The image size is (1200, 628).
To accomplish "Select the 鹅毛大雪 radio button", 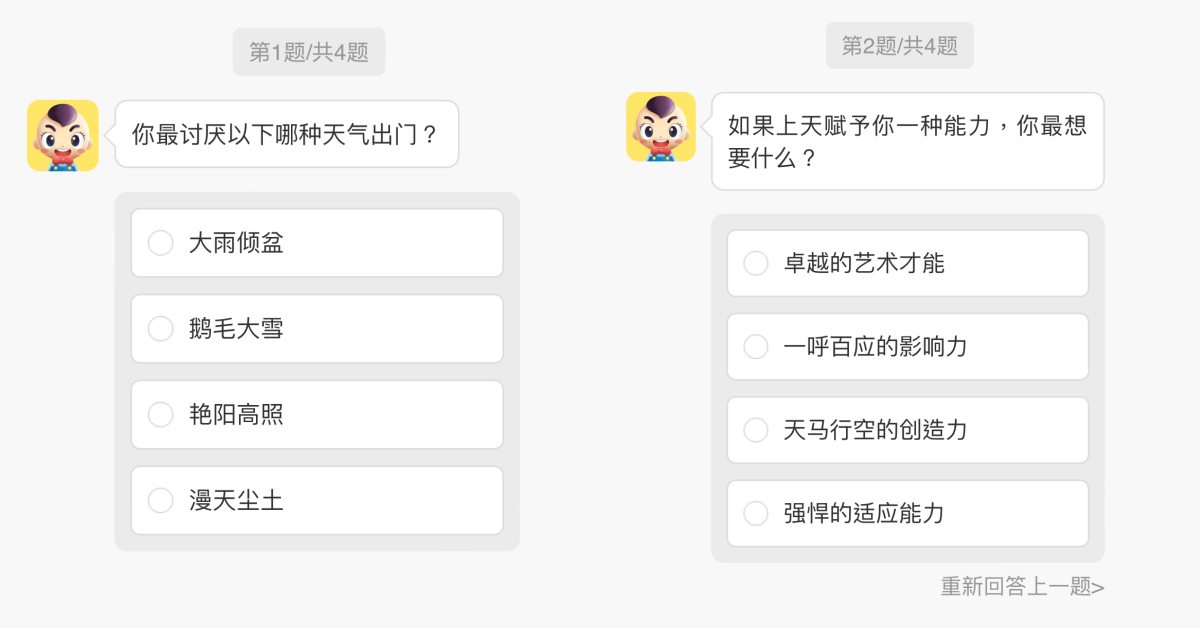I will pyautogui.click(x=161, y=329).
